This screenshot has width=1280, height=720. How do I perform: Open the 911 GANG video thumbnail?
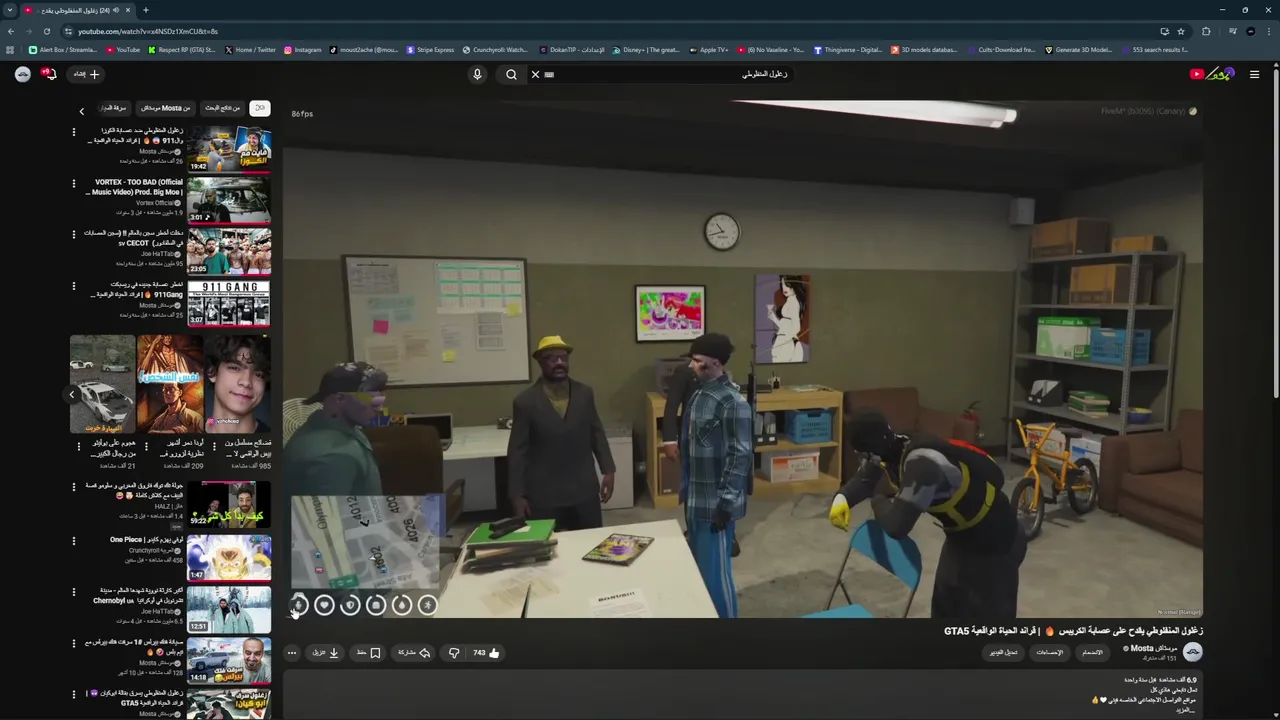point(229,303)
